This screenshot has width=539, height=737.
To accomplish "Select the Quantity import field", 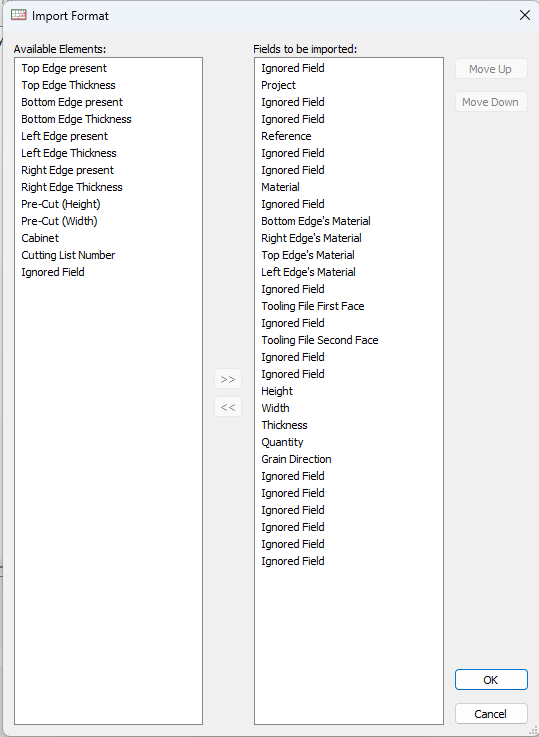I will tap(282, 442).
